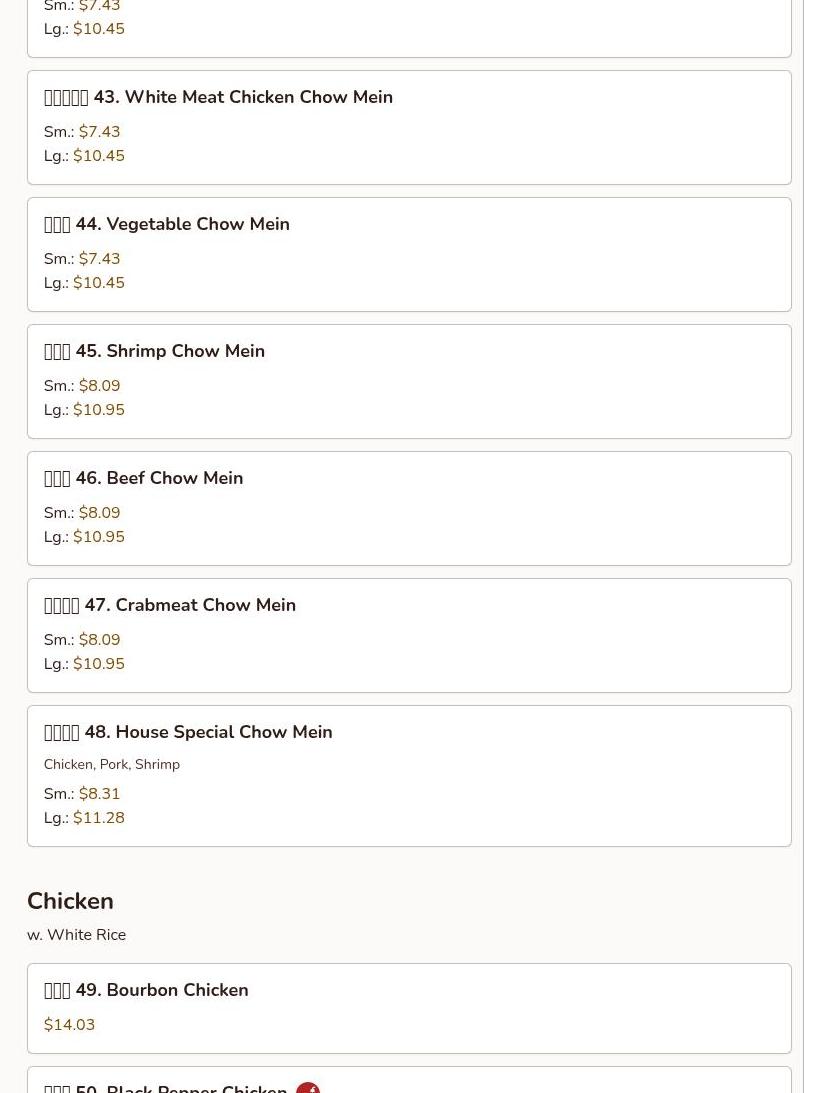
Task: Click the Chicken section heading
Action: pyautogui.click(x=70, y=901)
